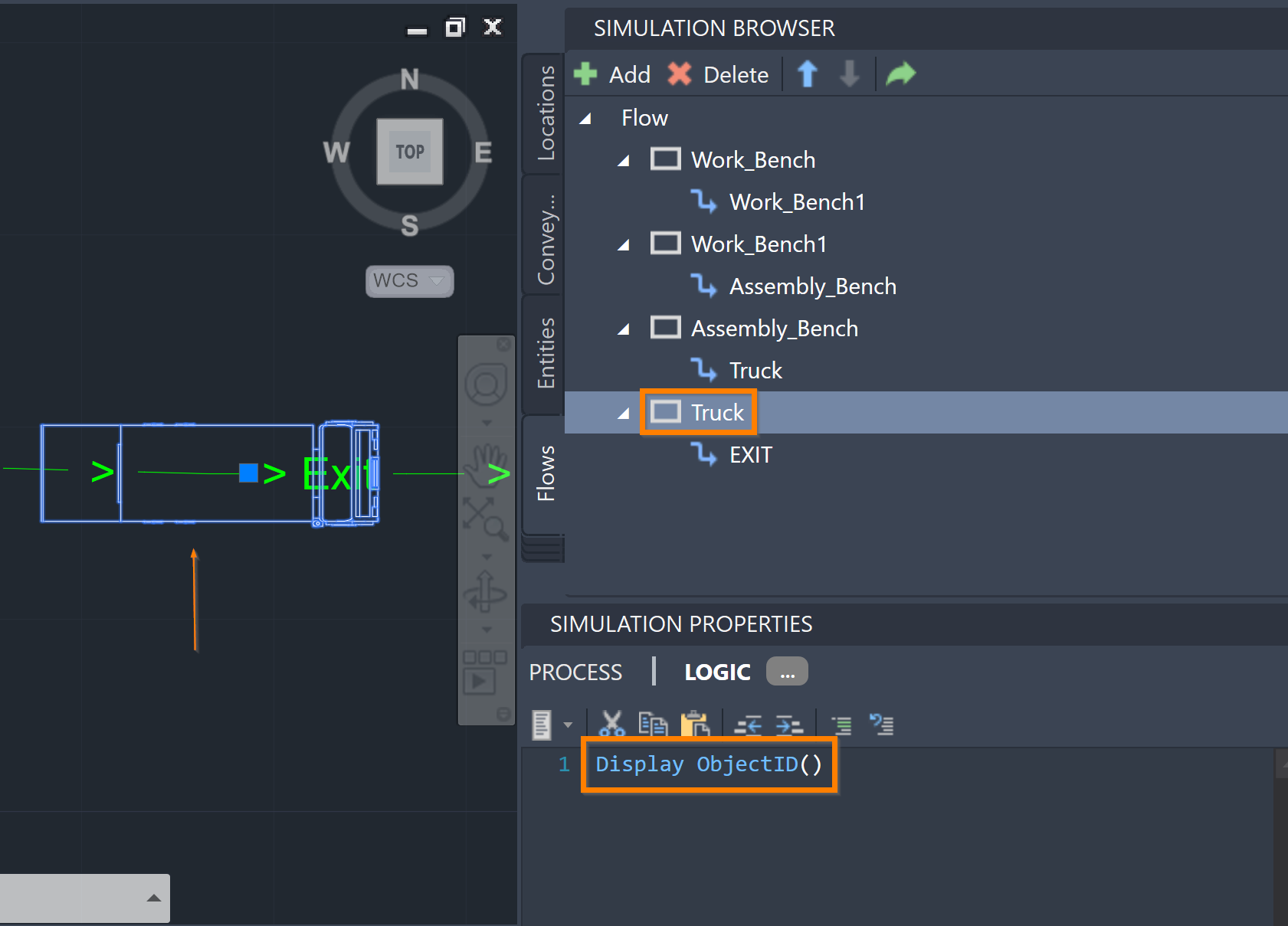
Task: Click the blue grip square on truck drawing
Action: point(248,473)
